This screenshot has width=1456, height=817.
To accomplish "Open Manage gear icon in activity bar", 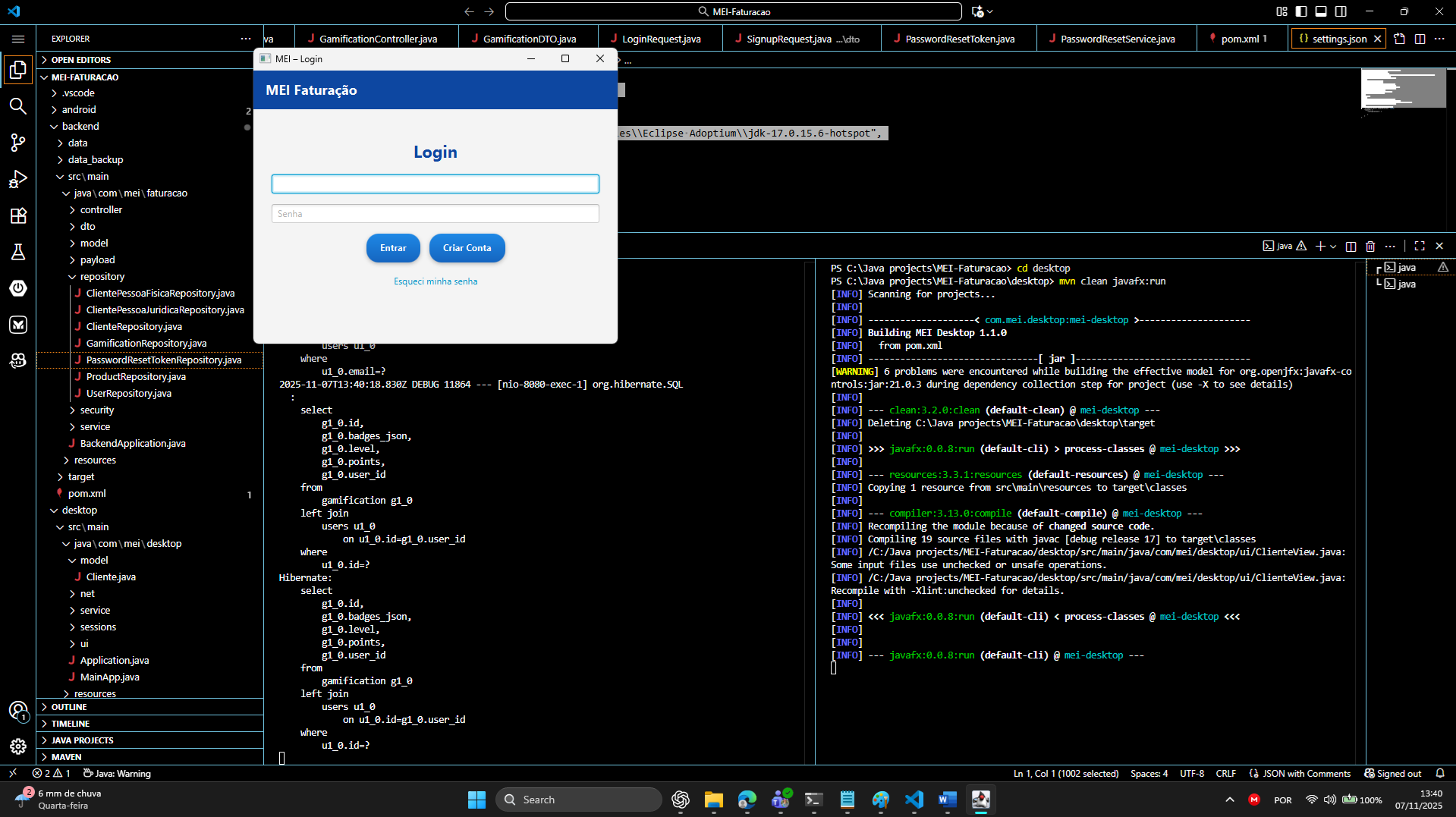I will click(18, 746).
